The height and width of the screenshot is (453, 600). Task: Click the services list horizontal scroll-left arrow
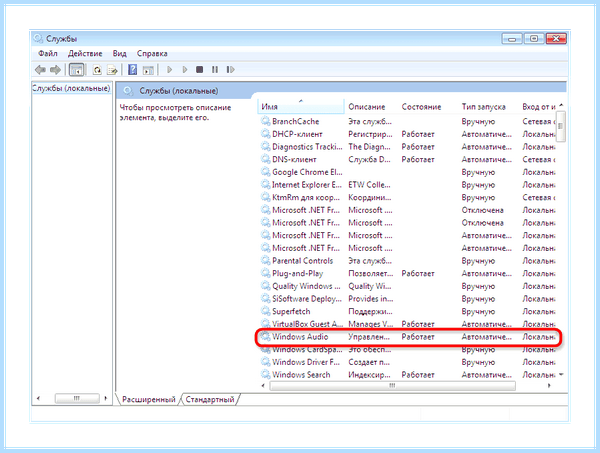(x=263, y=386)
